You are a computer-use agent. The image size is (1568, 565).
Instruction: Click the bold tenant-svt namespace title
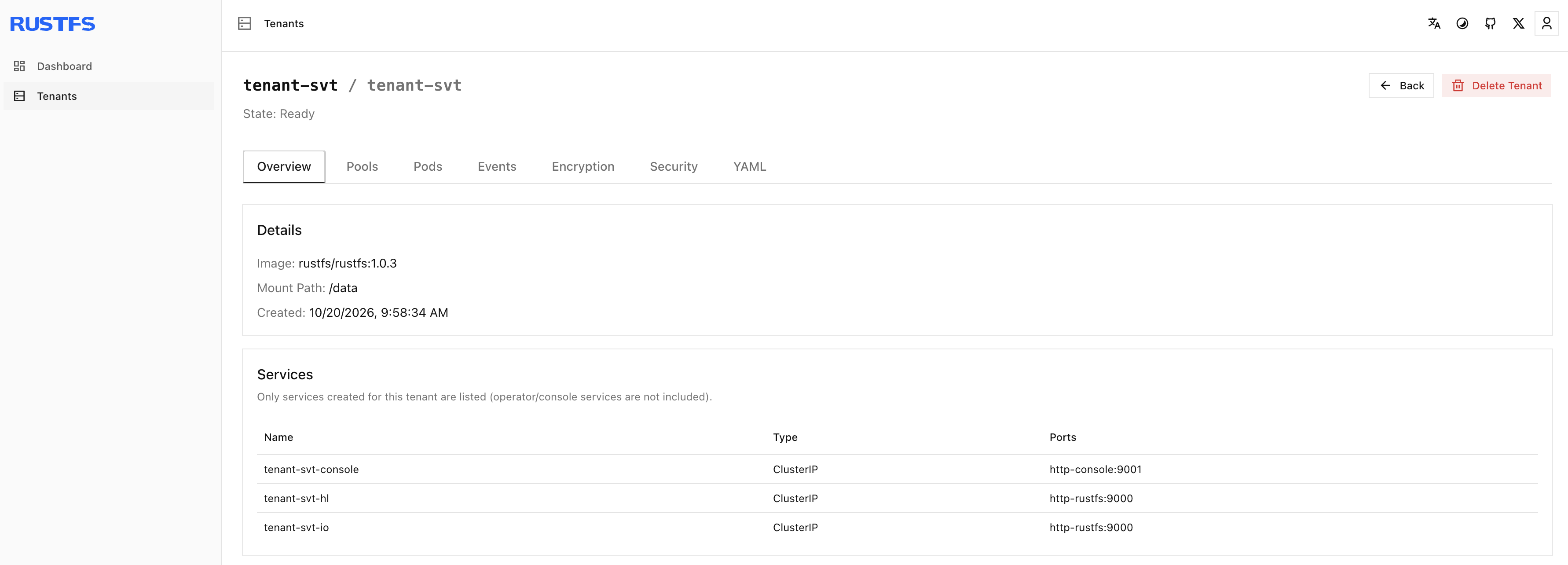[x=290, y=85]
